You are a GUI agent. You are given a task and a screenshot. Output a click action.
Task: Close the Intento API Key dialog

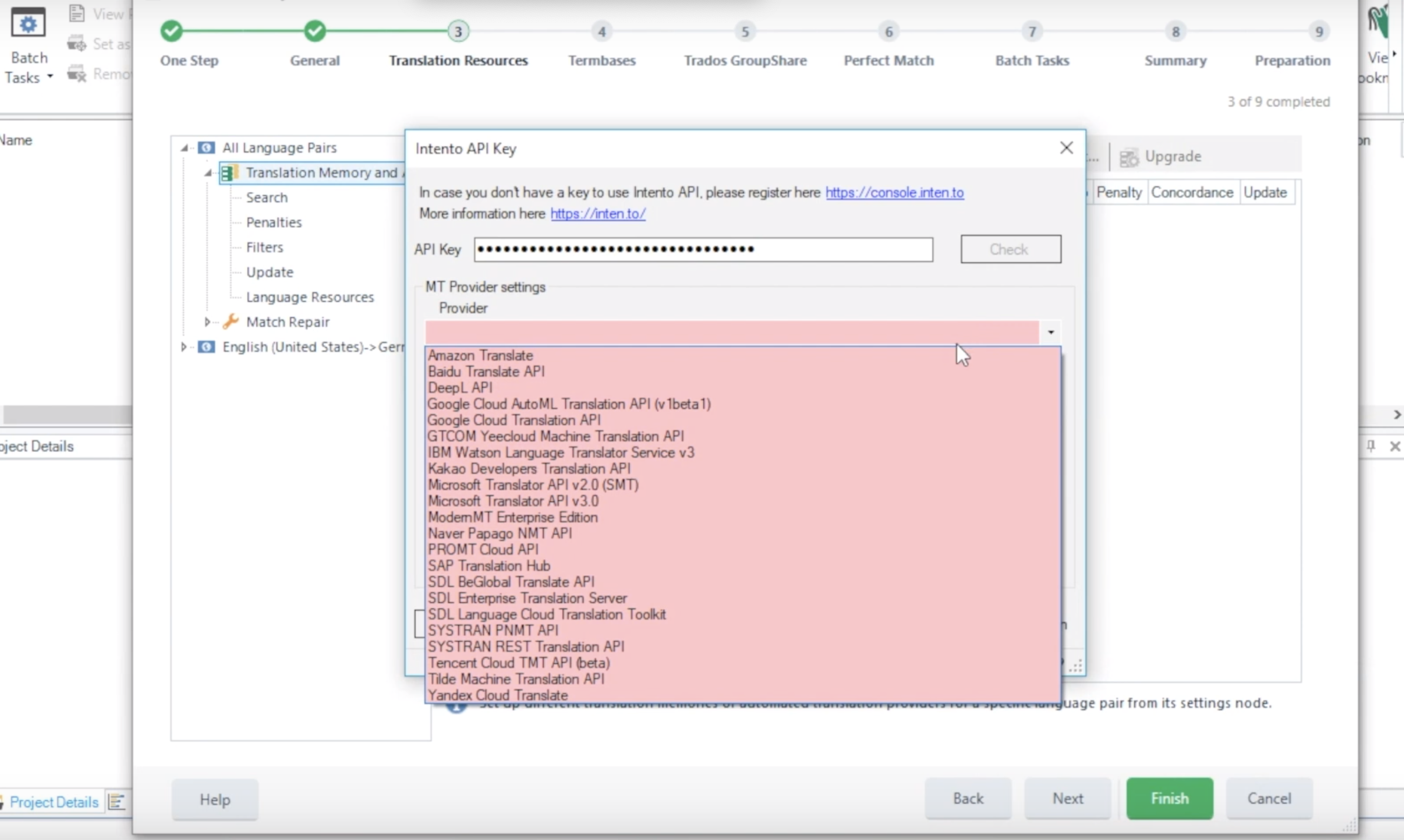[1066, 148]
